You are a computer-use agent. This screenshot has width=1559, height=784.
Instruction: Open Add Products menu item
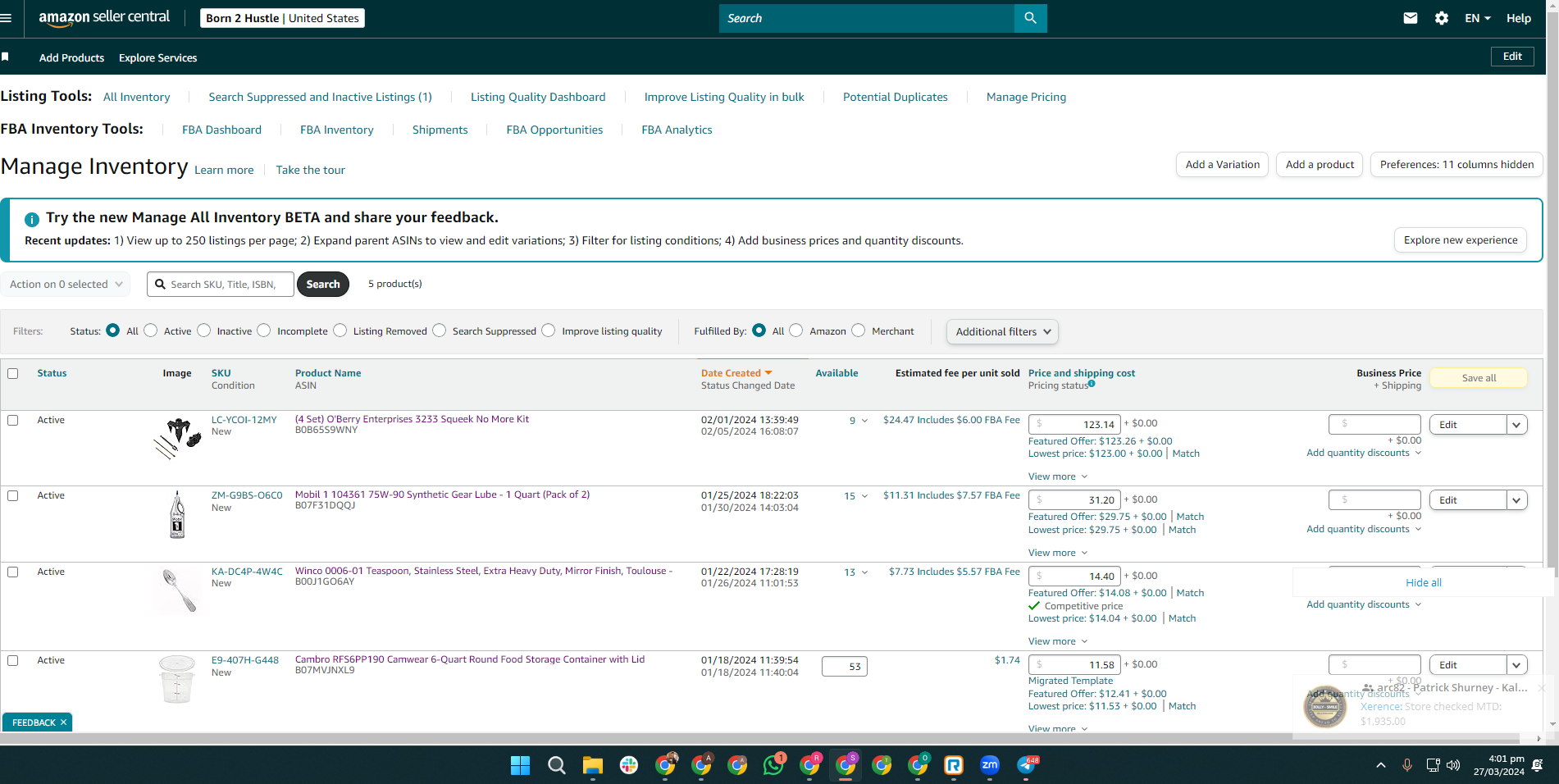[71, 57]
